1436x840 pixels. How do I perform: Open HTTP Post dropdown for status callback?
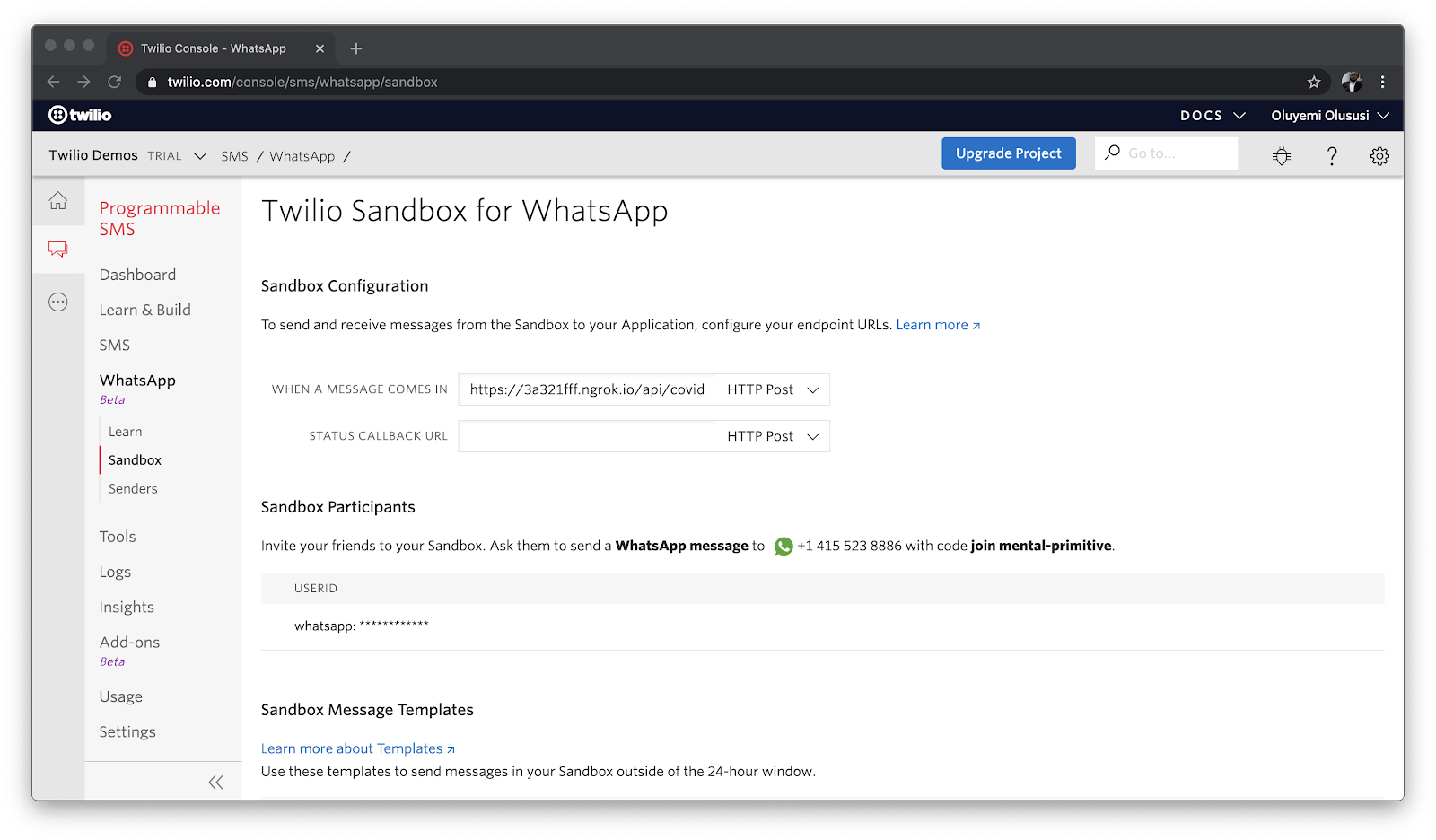pos(772,436)
